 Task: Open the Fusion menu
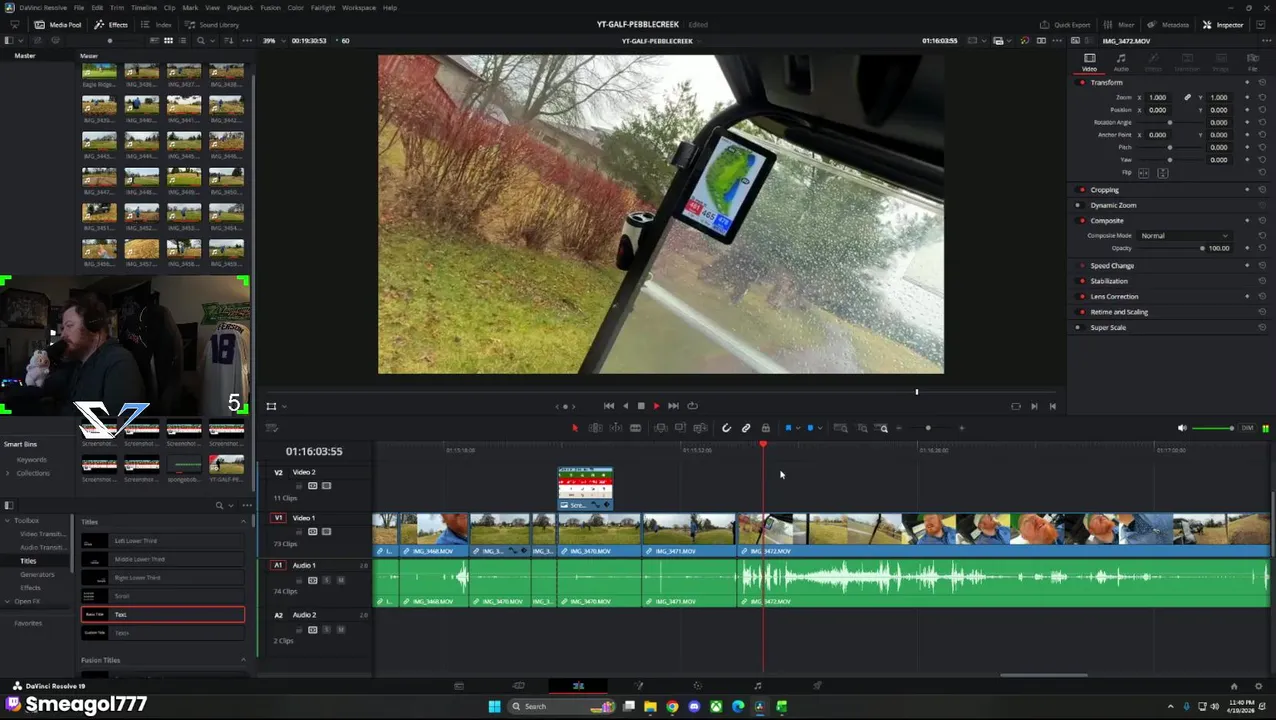tap(270, 7)
